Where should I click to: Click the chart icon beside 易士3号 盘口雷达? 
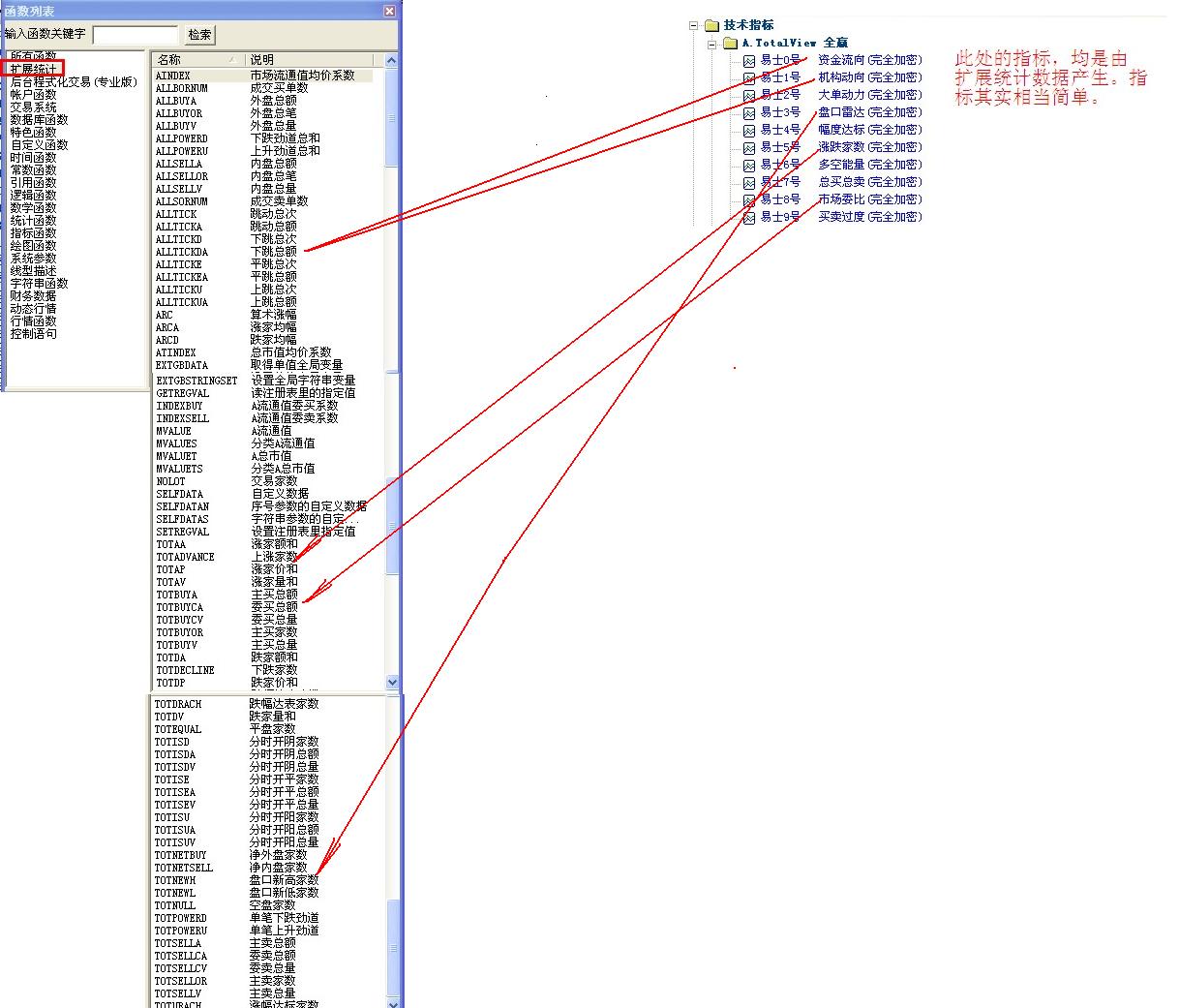[x=749, y=113]
